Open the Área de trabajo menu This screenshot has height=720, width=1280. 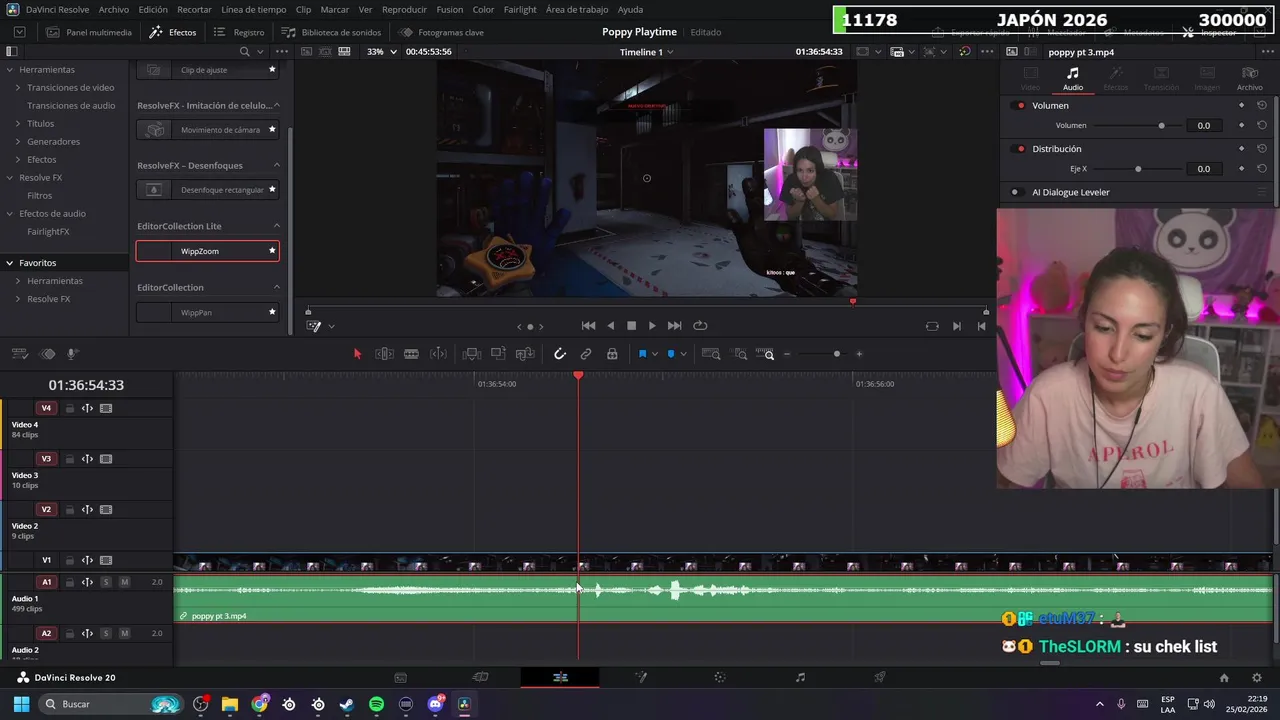(x=577, y=9)
